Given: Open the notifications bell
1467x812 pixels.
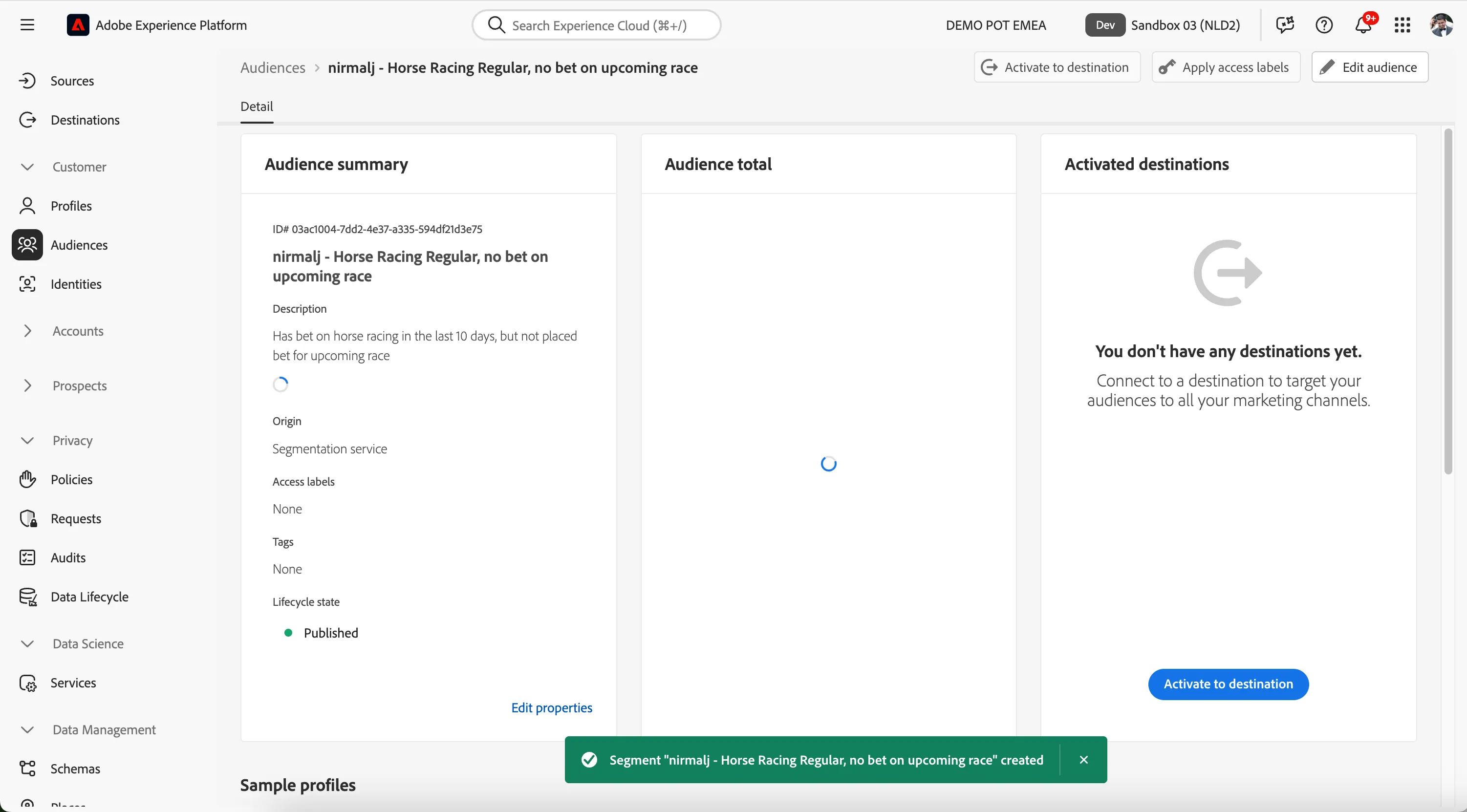Looking at the screenshot, I should coord(1364,24).
